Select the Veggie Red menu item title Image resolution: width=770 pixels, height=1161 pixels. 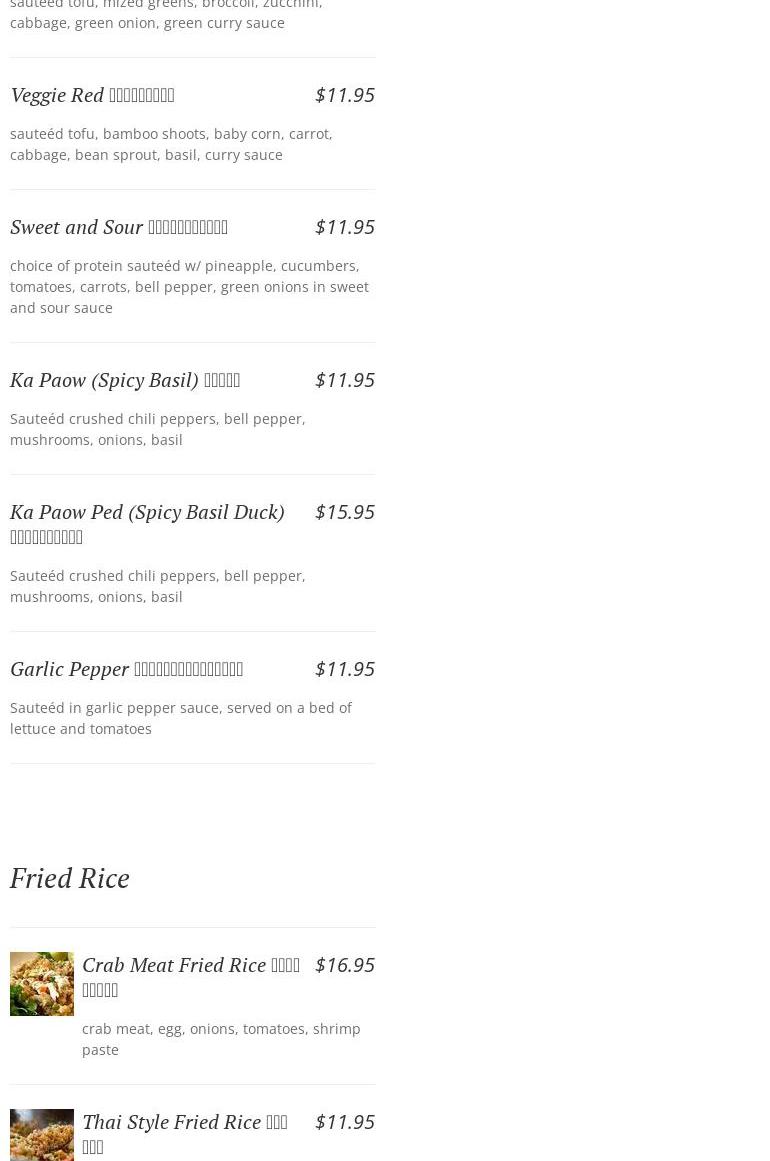pos(92,95)
